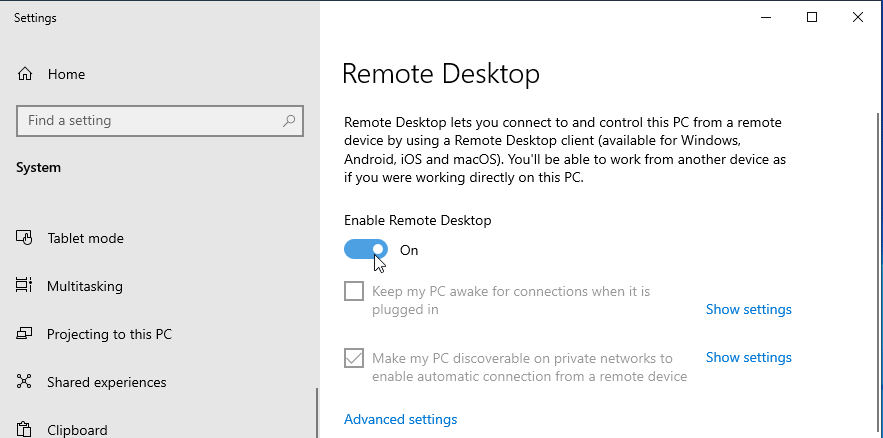Check Keep my PC awake checkbox
Viewport: 883px width, 438px height.
354,291
